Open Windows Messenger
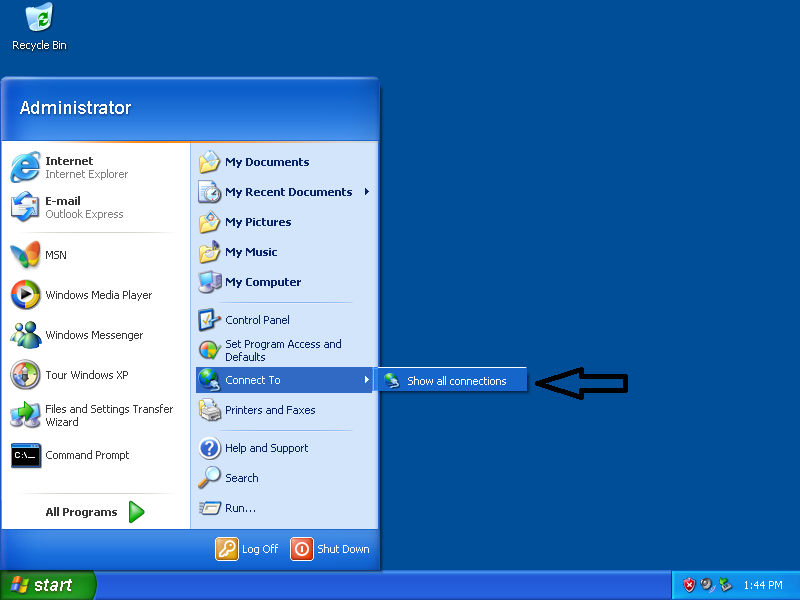Viewport: 800px width, 600px height. (26, 335)
